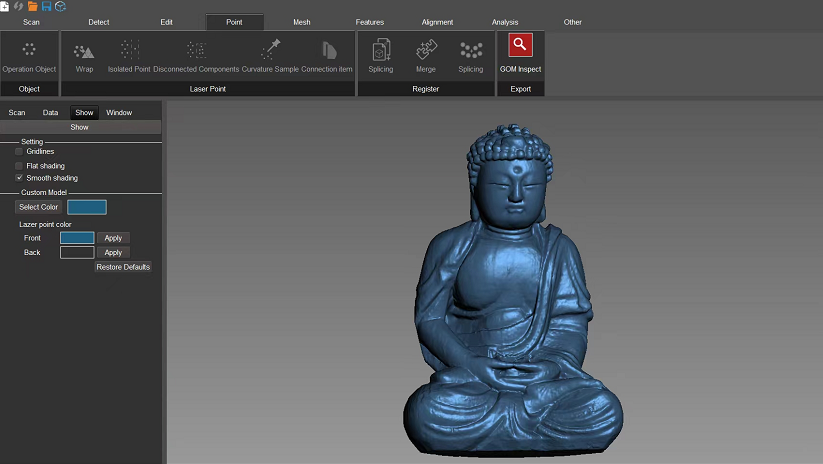Enable the Flat shading checkbox
Screen dimensions: 823x464
pyautogui.click(x=19, y=166)
